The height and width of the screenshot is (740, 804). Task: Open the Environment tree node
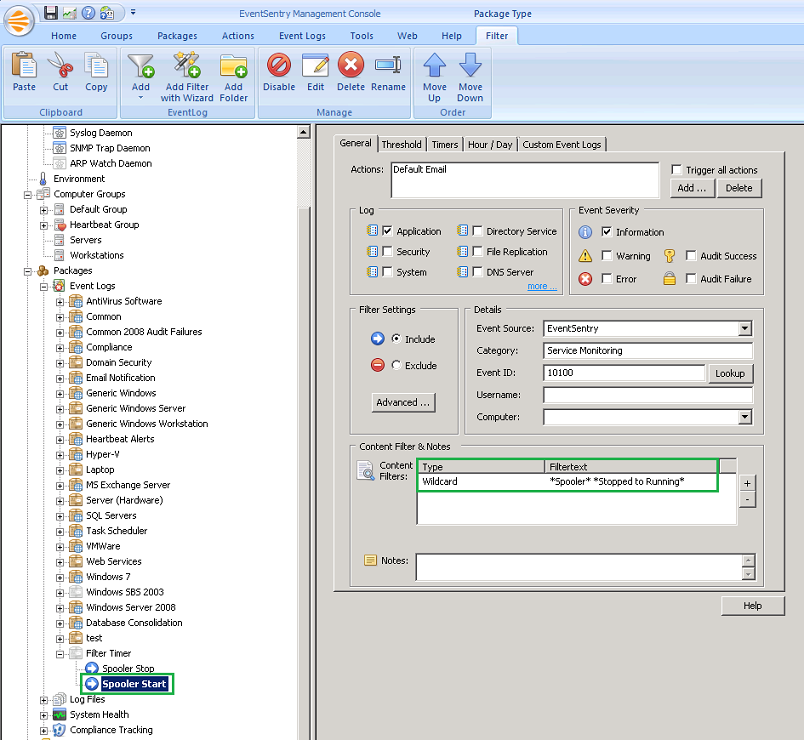pos(79,178)
